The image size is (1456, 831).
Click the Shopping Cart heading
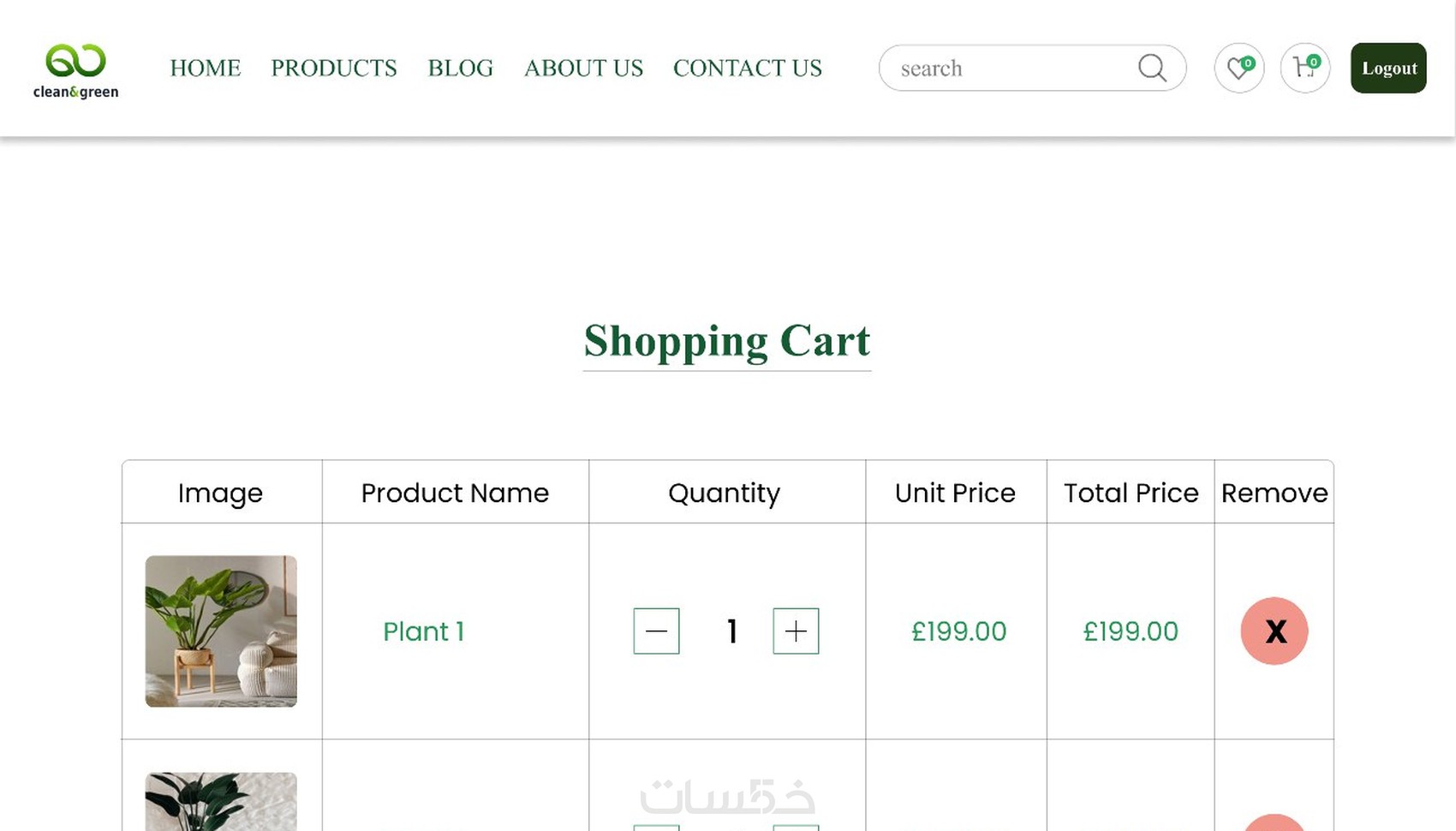pos(726,341)
